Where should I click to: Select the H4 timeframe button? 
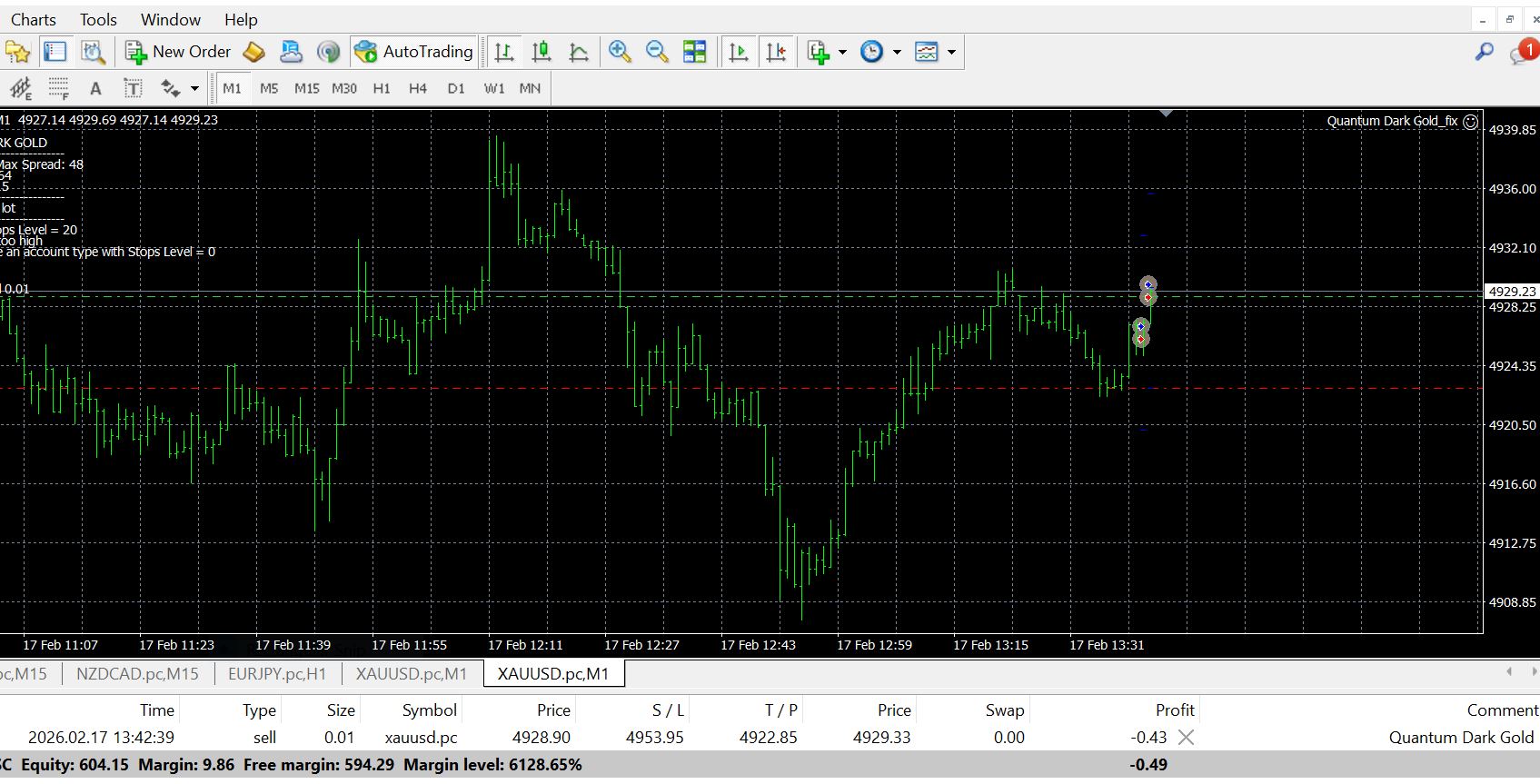[417, 88]
